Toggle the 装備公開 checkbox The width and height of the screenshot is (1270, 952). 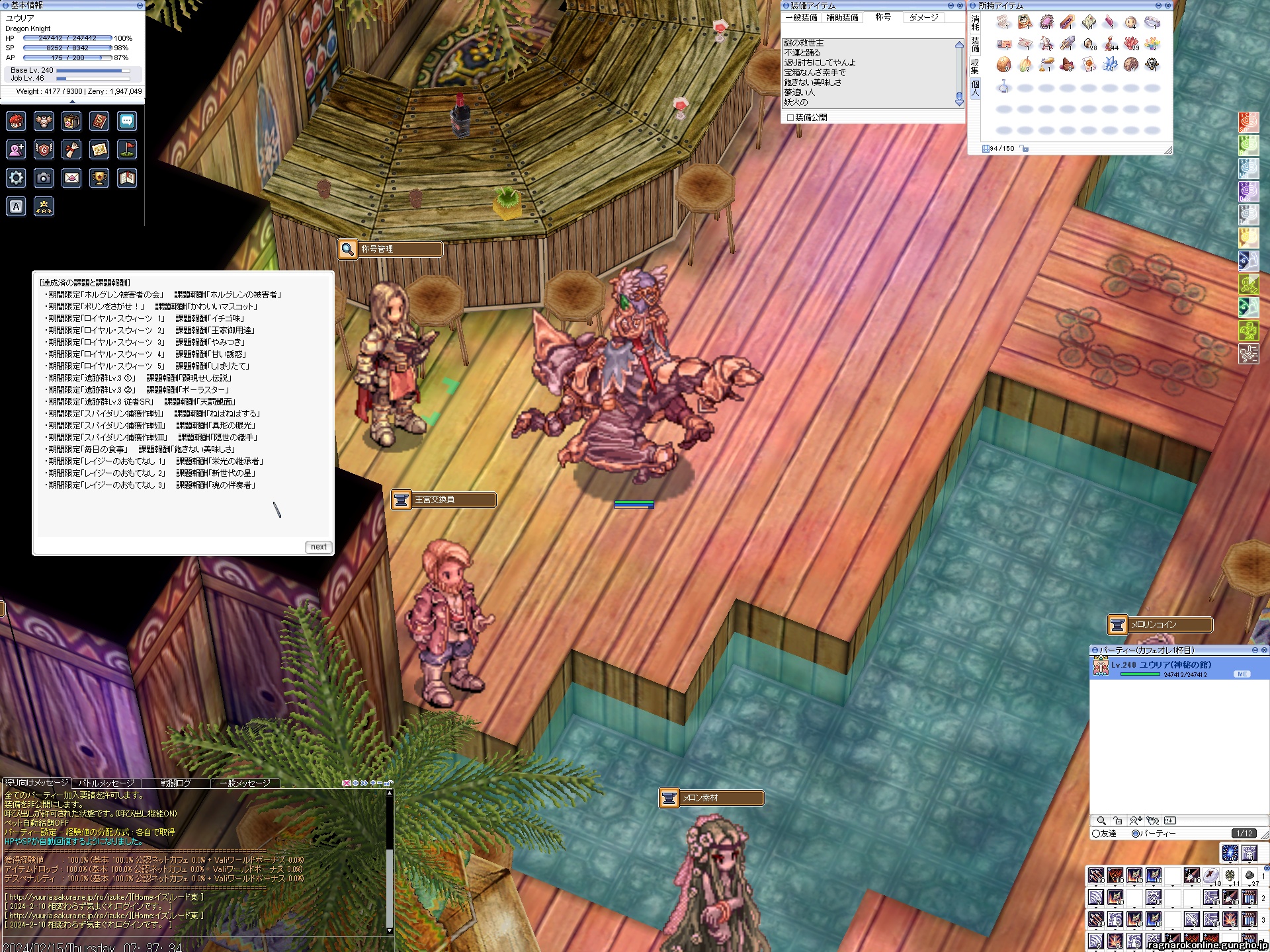click(x=790, y=118)
